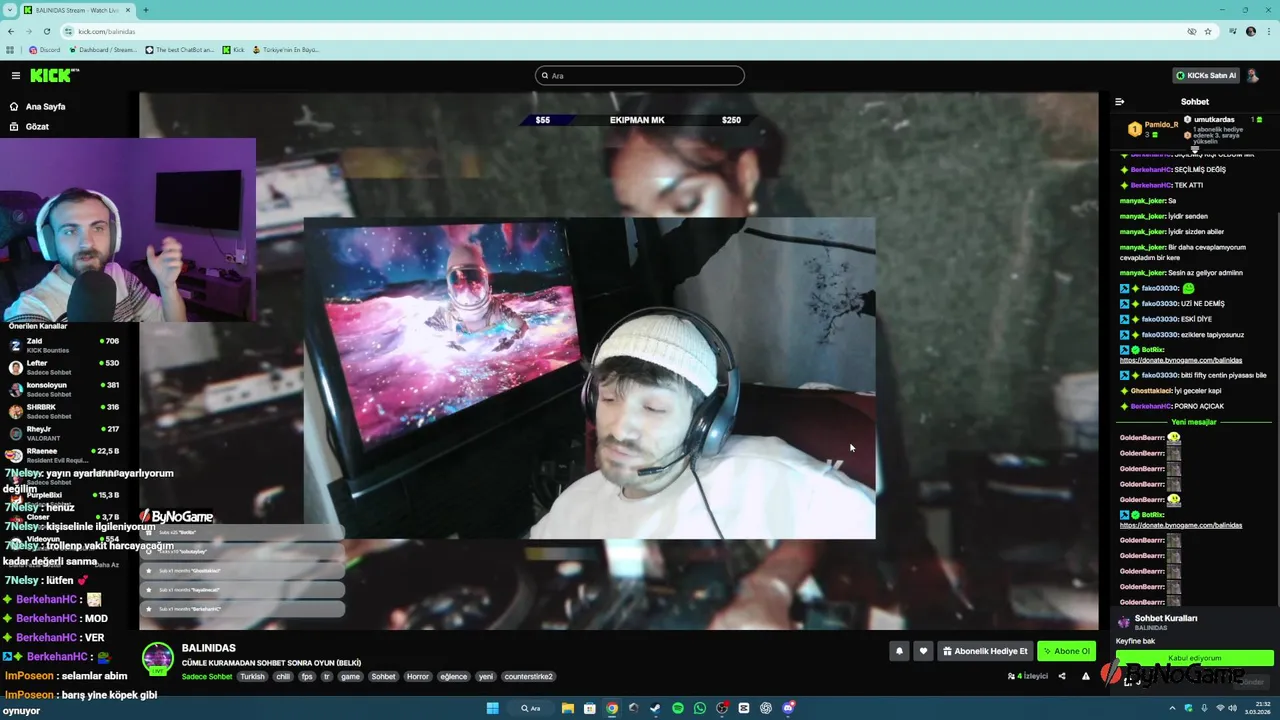The width and height of the screenshot is (1280, 720).
Task: Select the eğlence tag
Action: coord(454,676)
